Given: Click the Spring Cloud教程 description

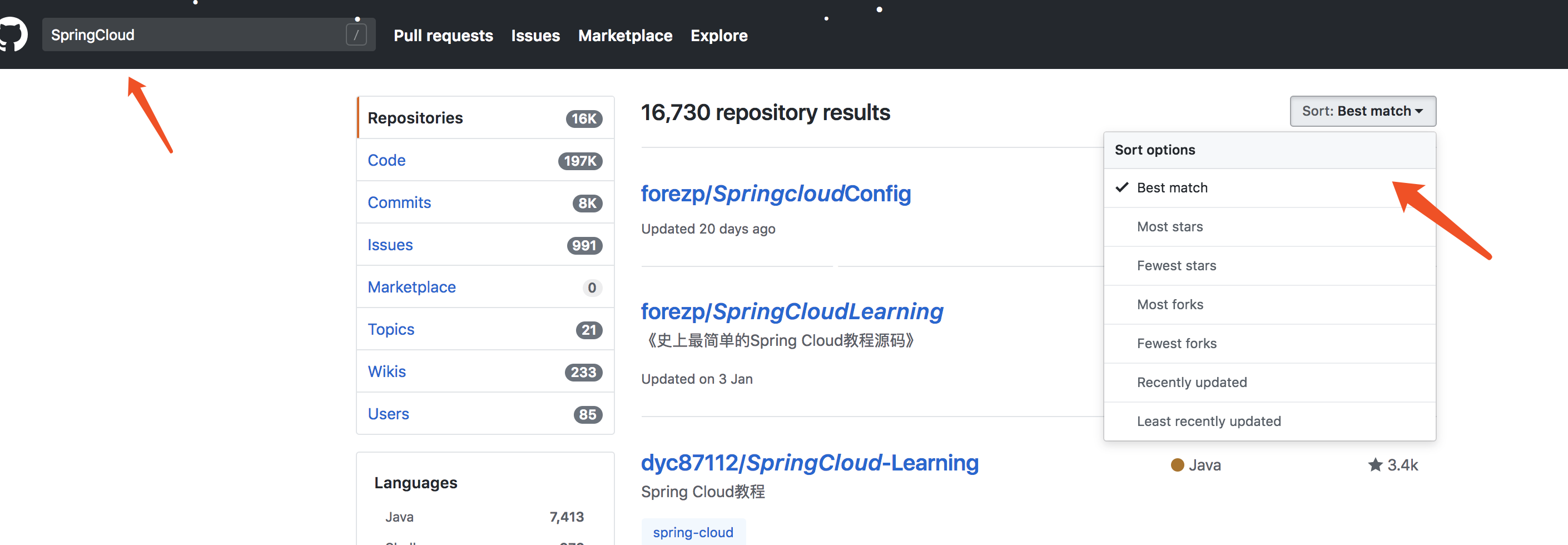Looking at the screenshot, I should coord(702,492).
